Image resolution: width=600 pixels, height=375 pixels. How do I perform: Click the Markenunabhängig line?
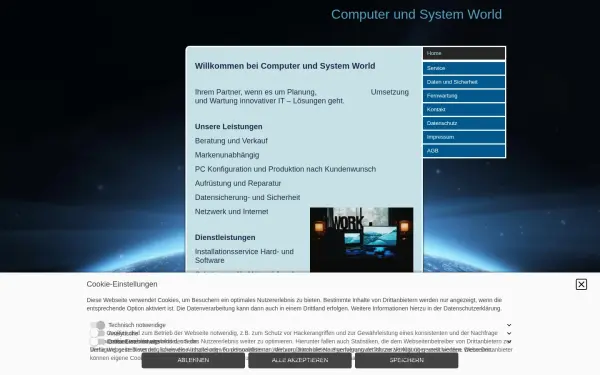227,155
